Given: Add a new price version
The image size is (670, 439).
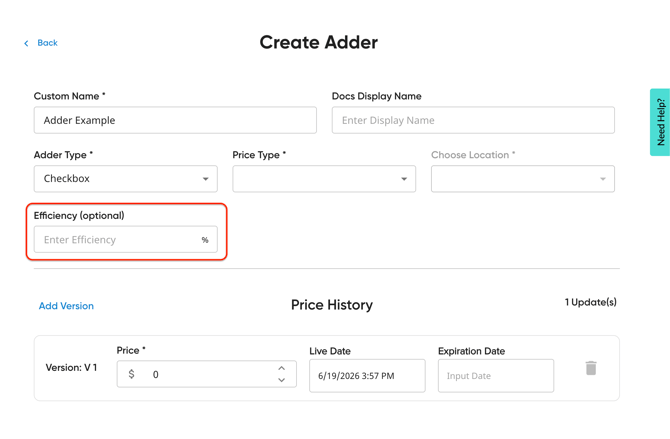Looking at the screenshot, I should pyautogui.click(x=66, y=306).
